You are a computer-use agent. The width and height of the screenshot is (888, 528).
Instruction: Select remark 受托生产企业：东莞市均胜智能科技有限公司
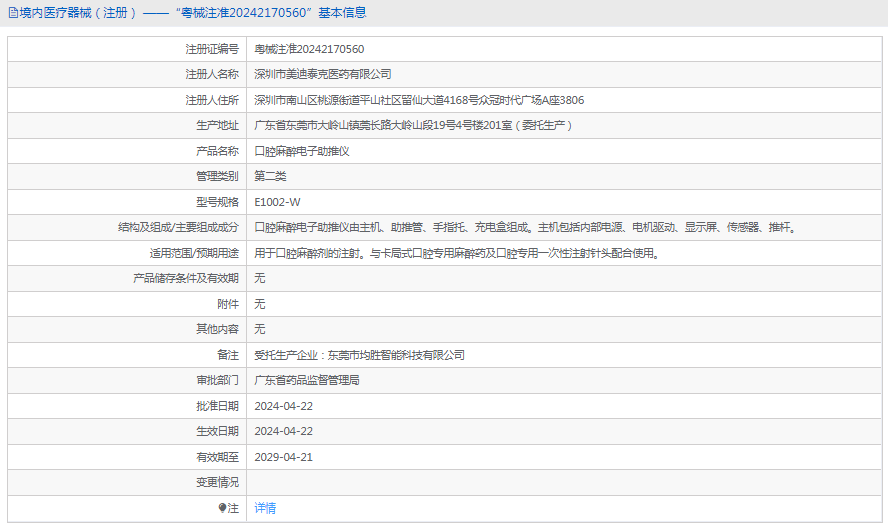click(x=360, y=355)
